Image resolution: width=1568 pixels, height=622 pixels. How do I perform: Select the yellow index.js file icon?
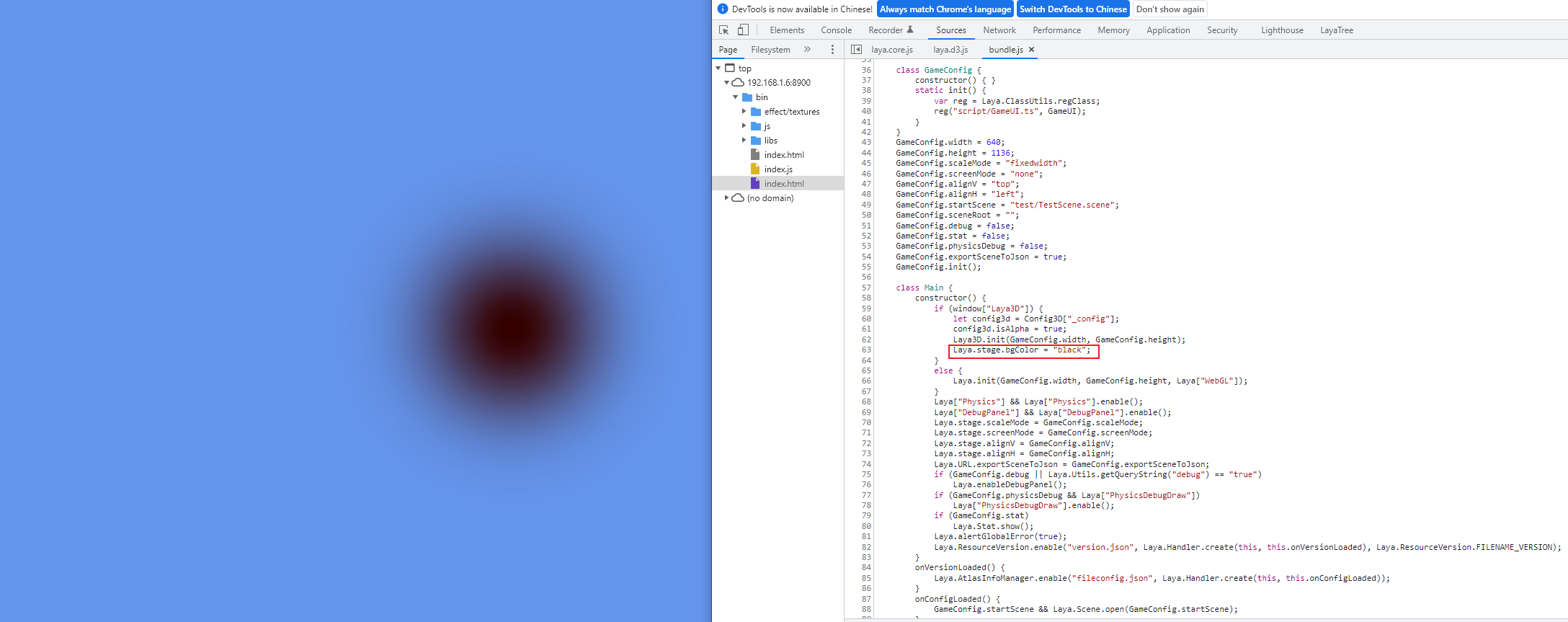[755, 169]
